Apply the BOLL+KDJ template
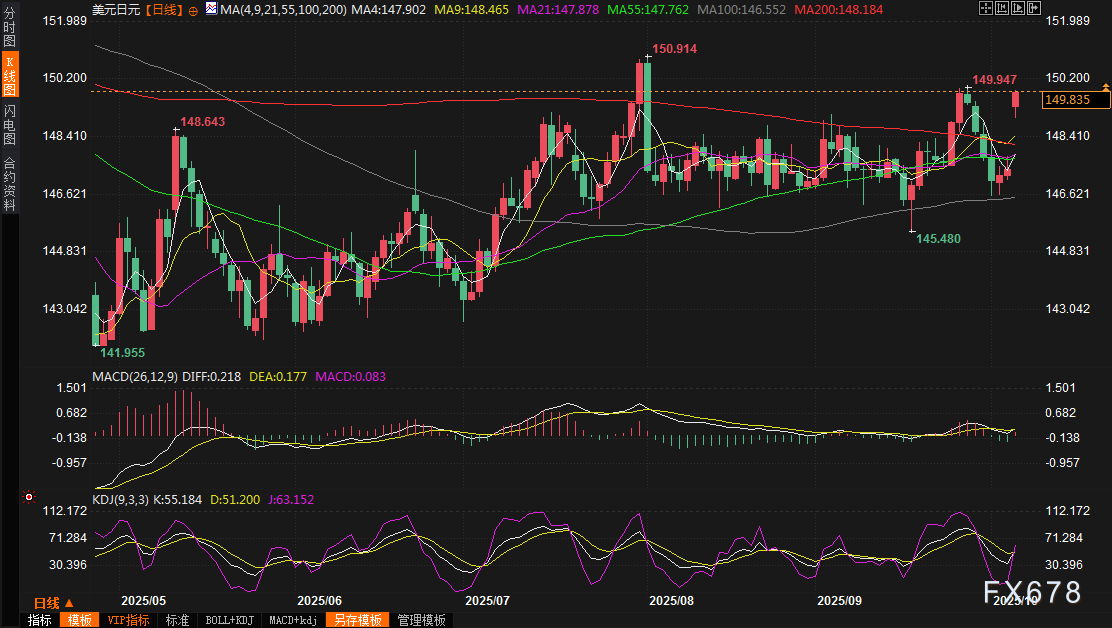The image size is (1112, 628). tap(229, 620)
